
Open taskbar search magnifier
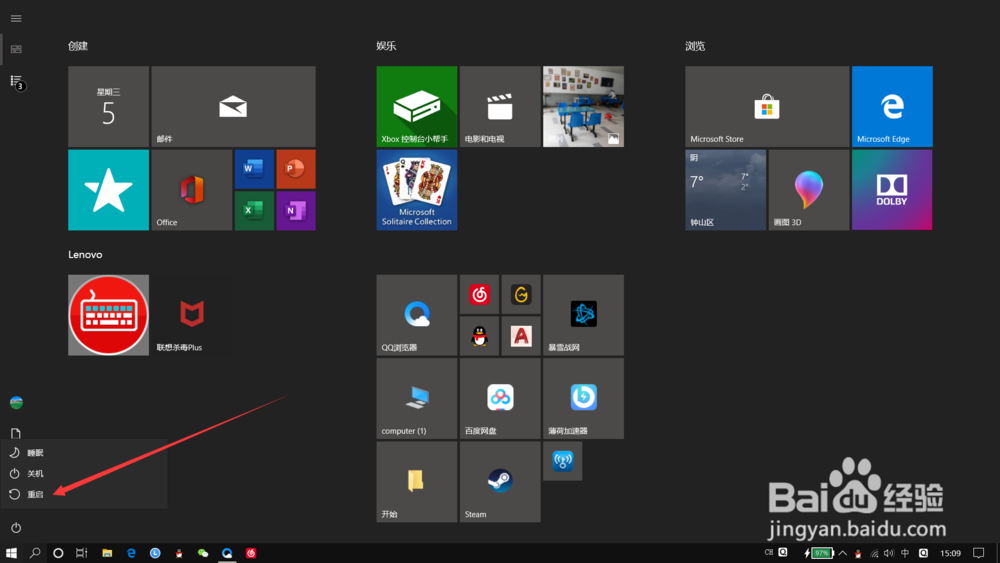pyautogui.click(x=35, y=553)
